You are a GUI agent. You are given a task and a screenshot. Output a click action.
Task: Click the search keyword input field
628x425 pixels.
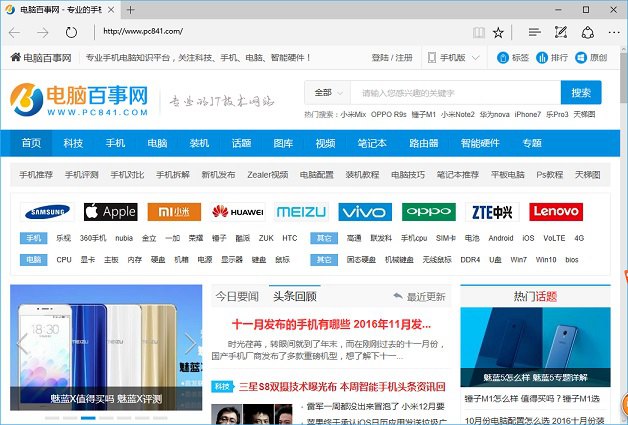pos(455,93)
